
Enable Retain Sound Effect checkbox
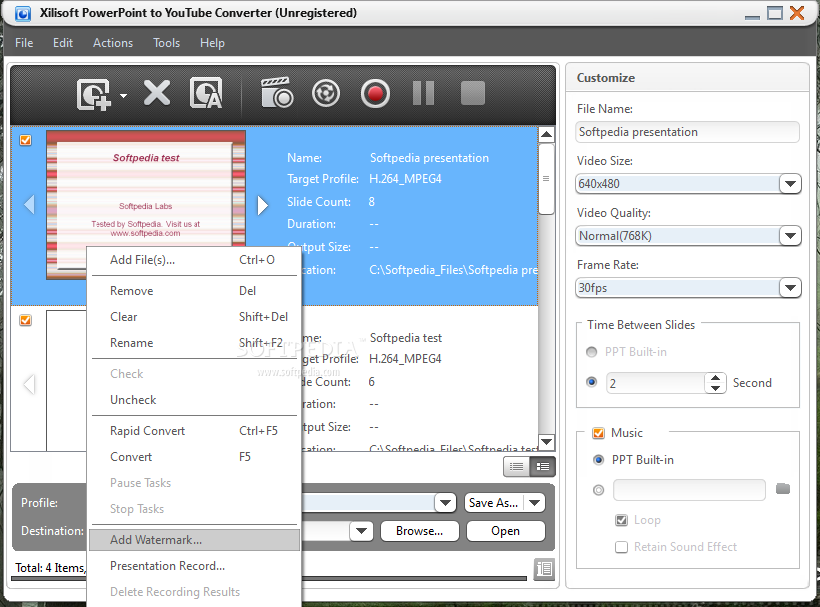coord(621,547)
